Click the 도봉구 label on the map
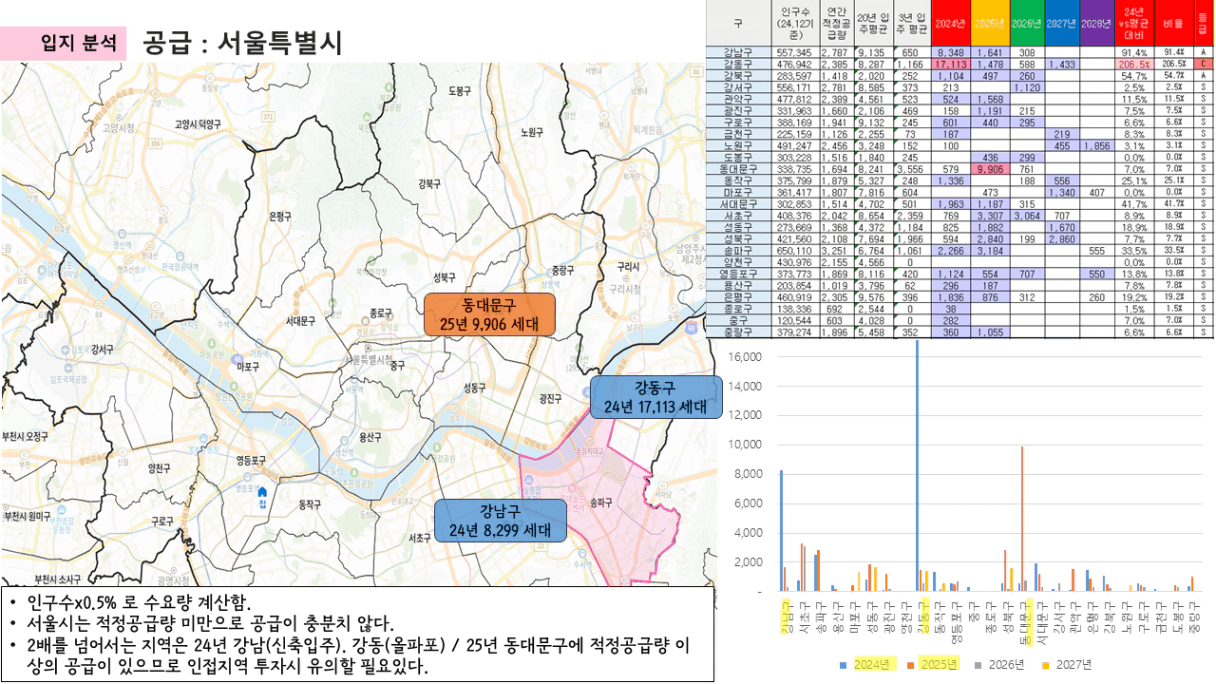This screenshot has width=1216, height=684. click(x=461, y=91)
